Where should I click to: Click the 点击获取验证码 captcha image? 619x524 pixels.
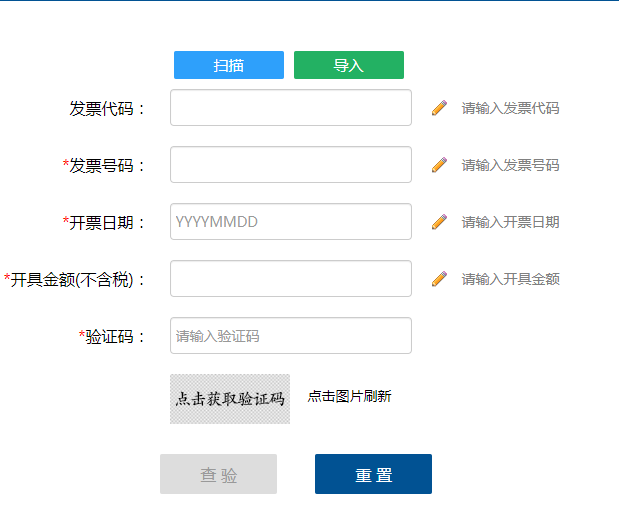pyautogui.click(x=230, y=399)
